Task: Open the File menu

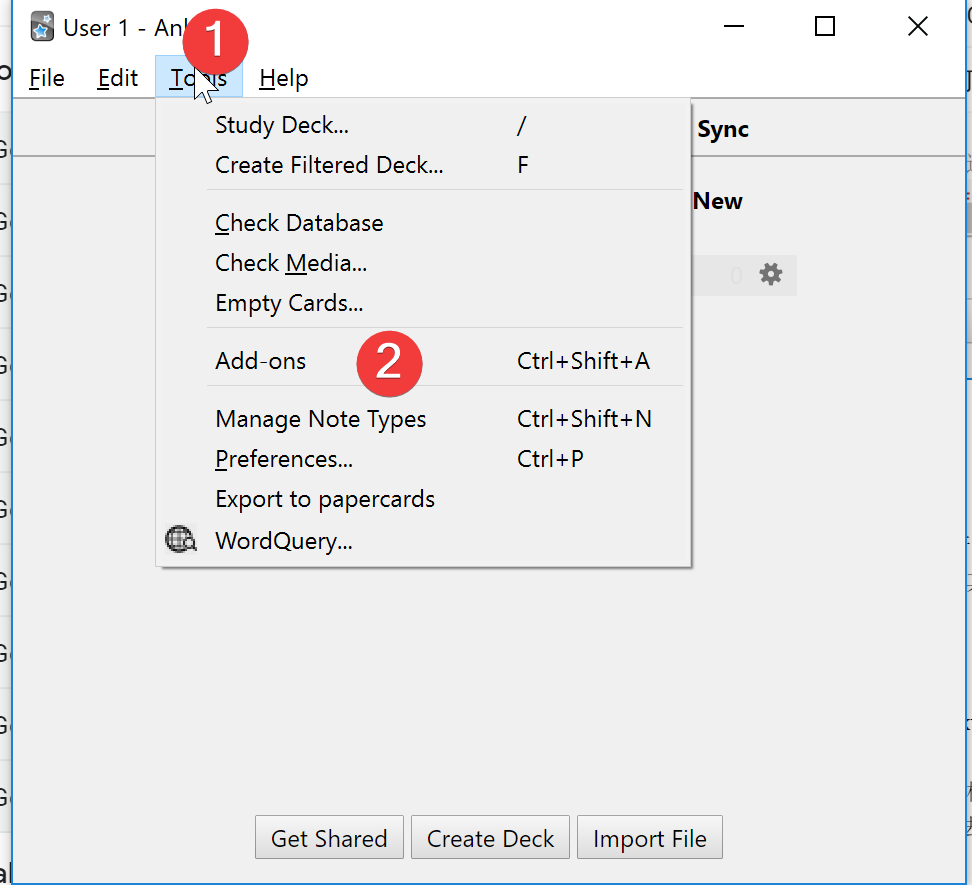Action: click(46, 78)
